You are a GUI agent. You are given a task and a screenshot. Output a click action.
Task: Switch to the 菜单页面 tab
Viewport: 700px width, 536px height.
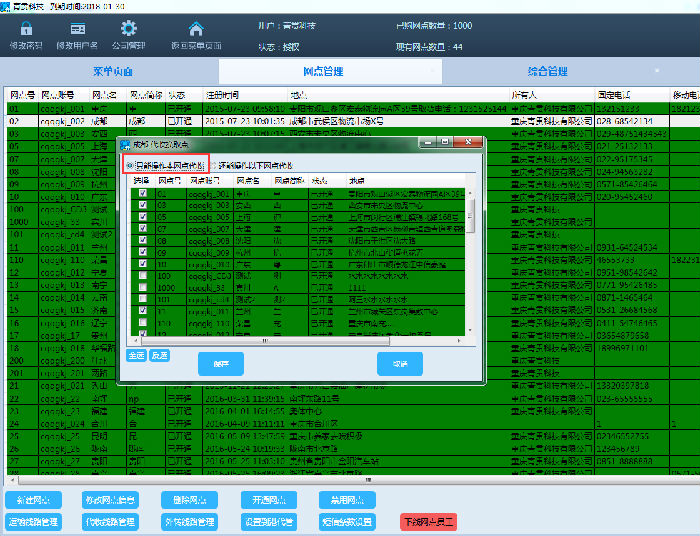(x=113, y=72)
